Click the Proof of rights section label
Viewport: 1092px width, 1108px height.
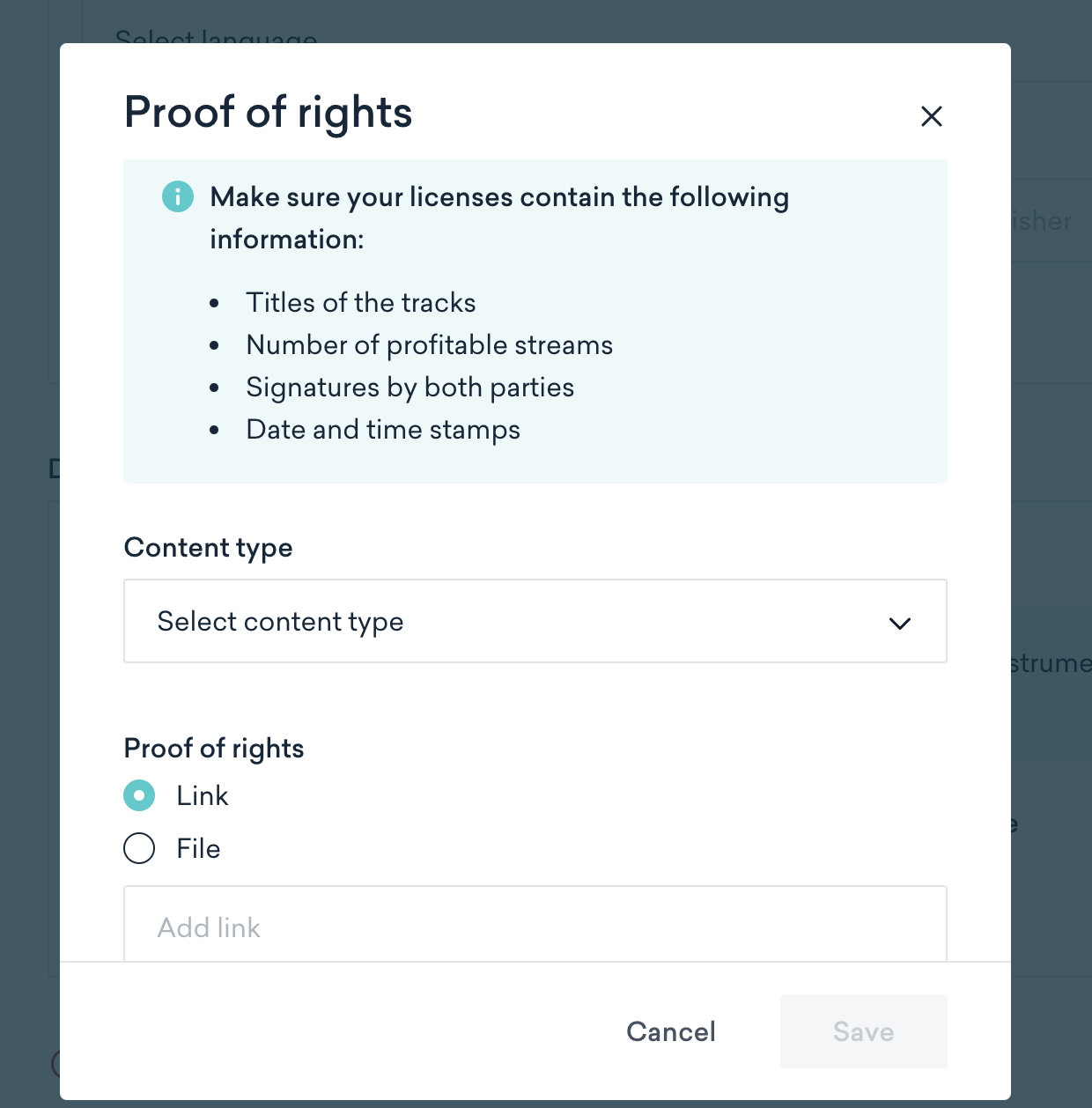tap(214, 748)
